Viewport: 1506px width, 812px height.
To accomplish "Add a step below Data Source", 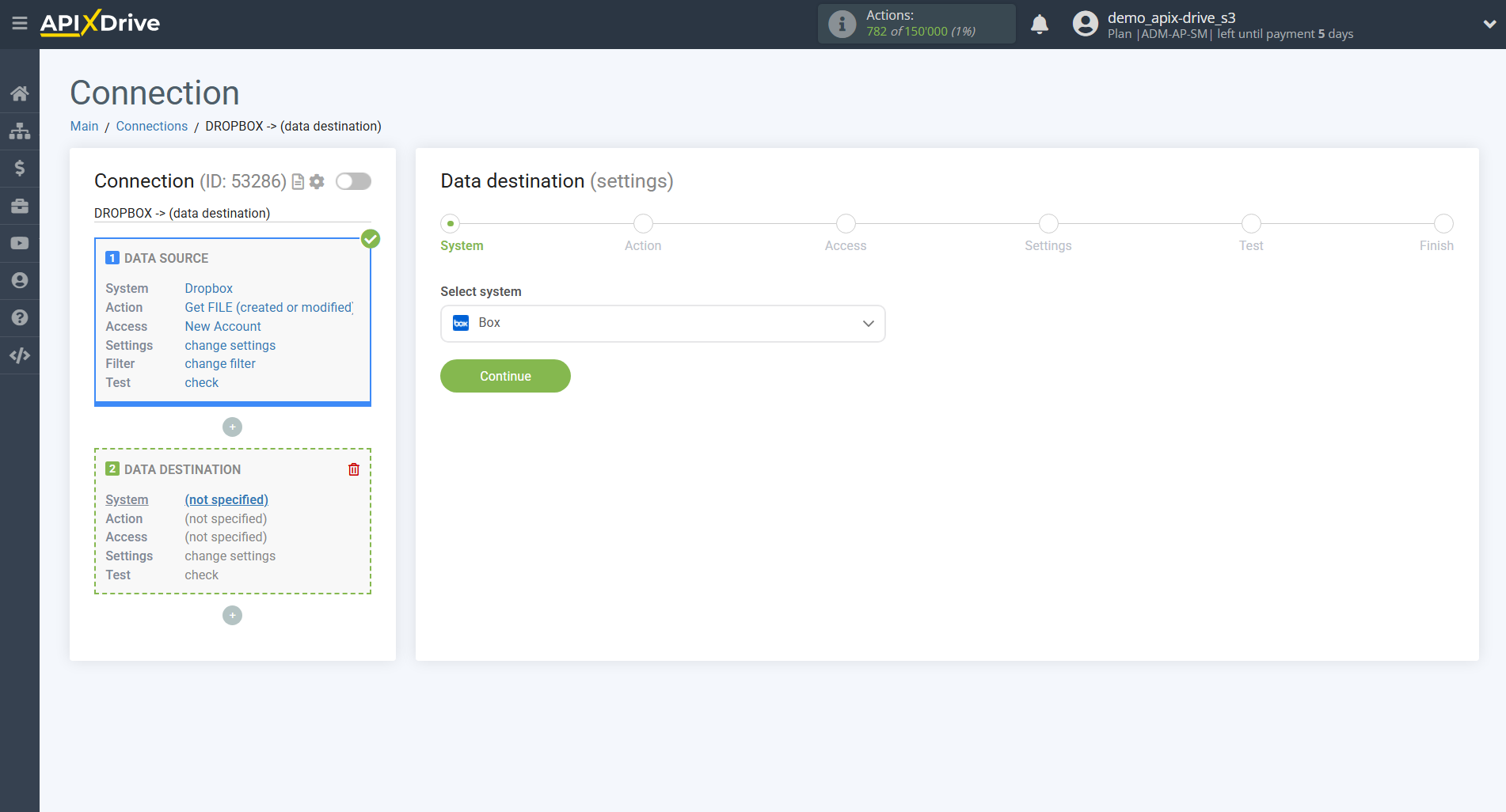I will 232,427.
